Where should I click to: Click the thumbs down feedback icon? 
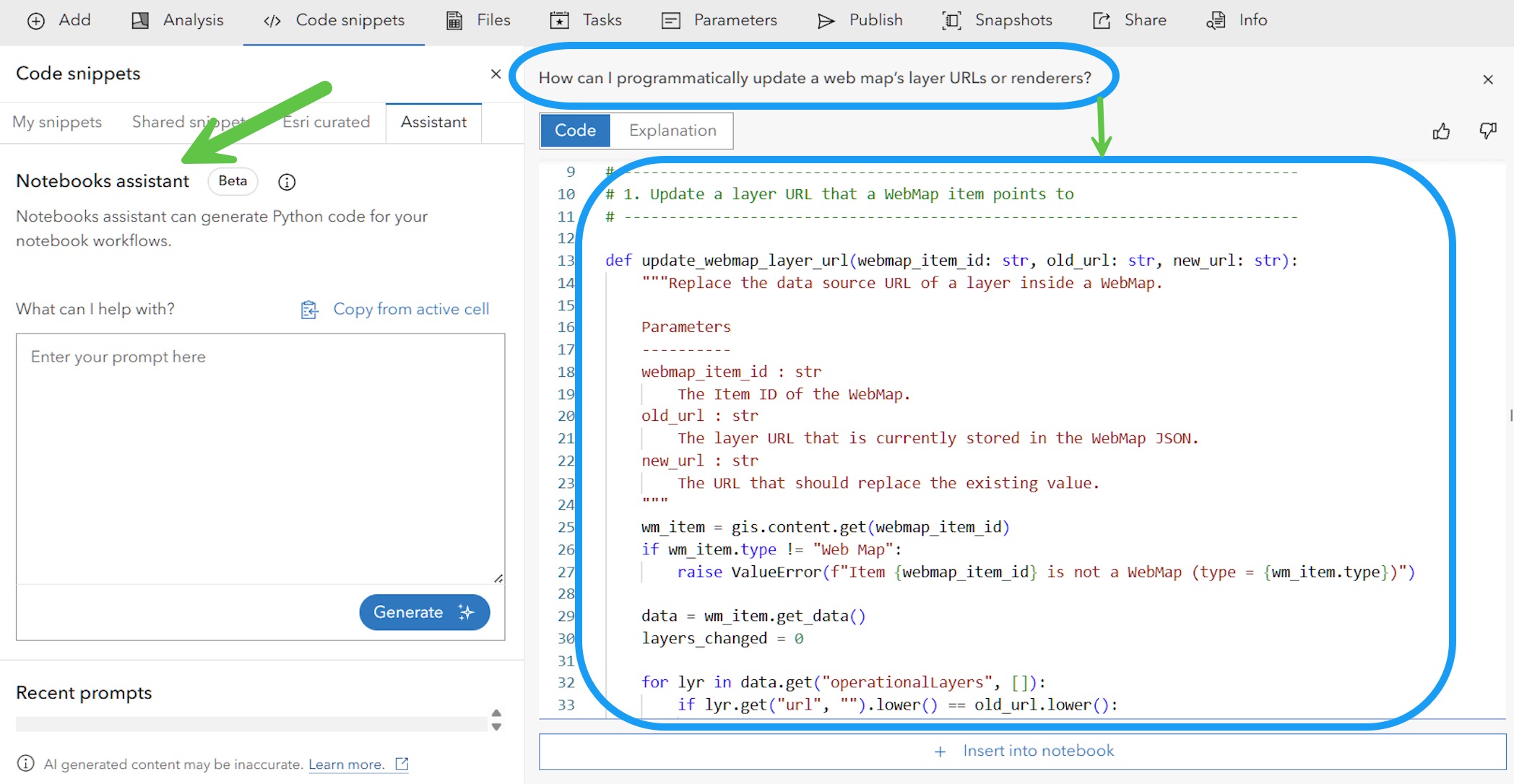1487,131
